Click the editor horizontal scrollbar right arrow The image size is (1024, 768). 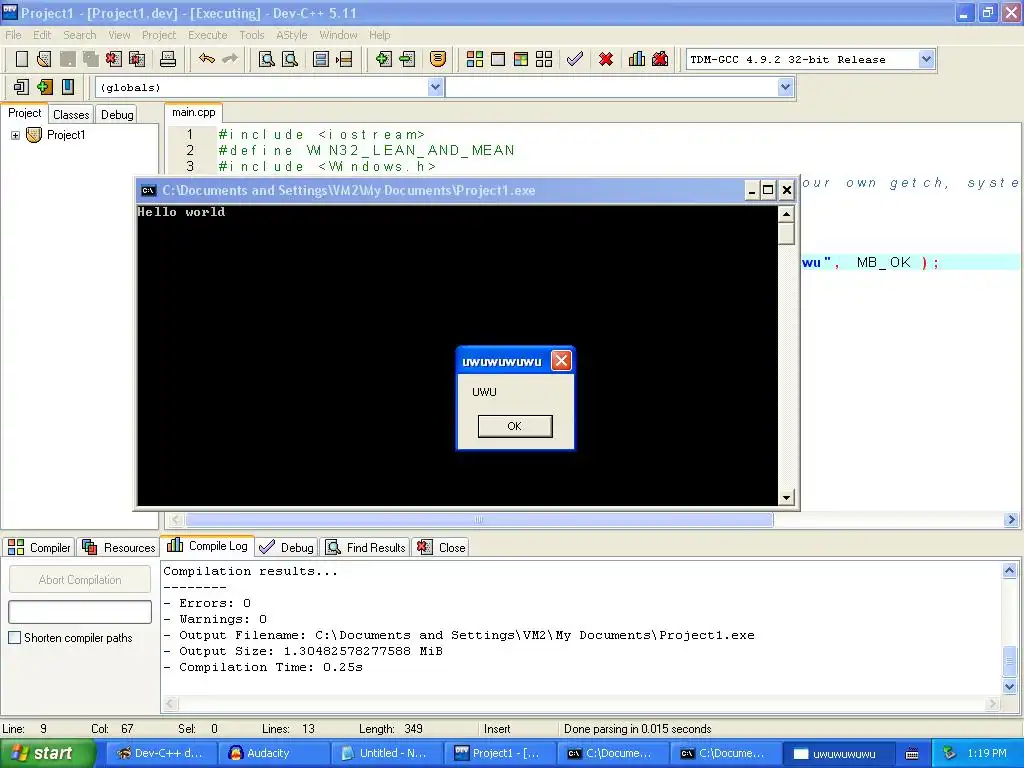(x=1012, y=520)
